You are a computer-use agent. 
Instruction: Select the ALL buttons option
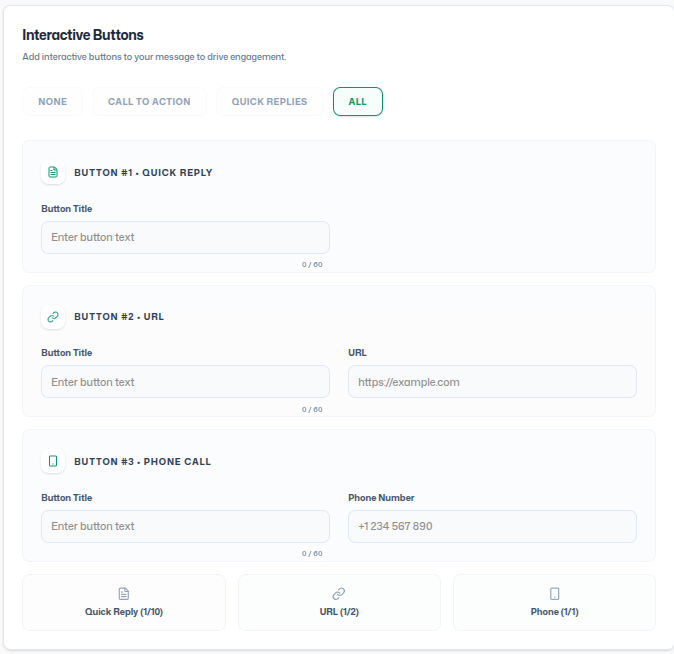(358, 101)
